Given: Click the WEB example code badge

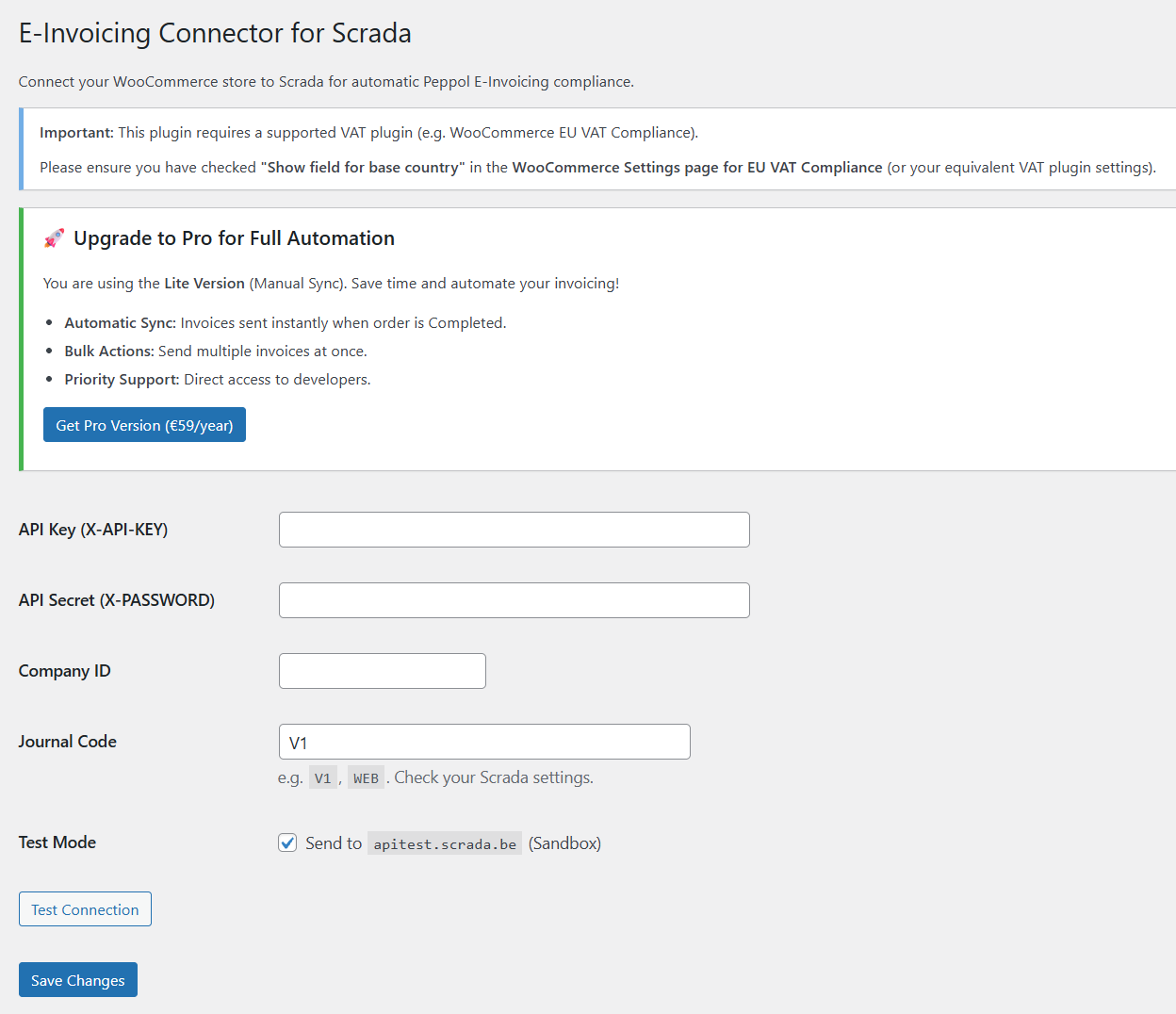Looking at the screenshot, I should tap(366, 777).
